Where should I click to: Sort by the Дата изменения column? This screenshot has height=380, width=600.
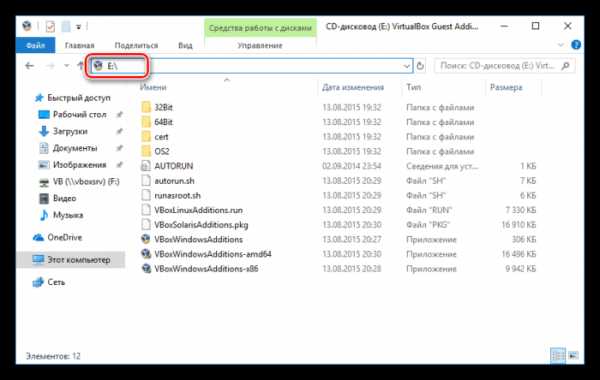[x=353, y=87]
